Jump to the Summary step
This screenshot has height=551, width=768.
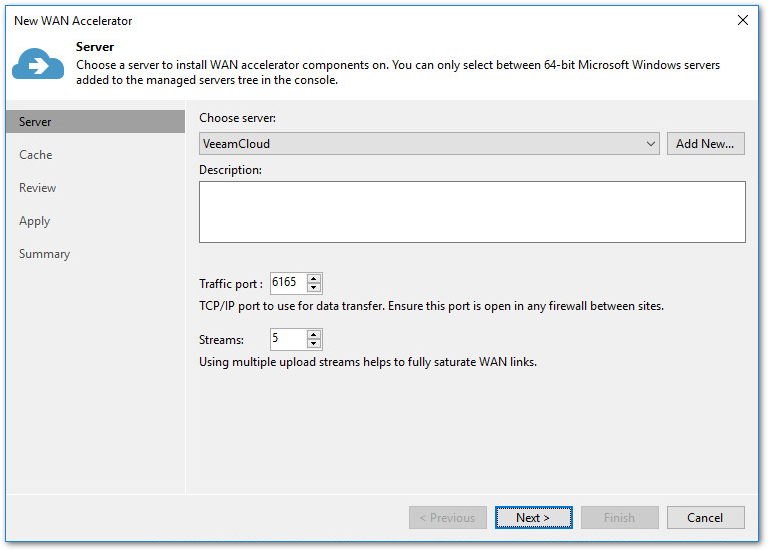[x=45, y=254]
